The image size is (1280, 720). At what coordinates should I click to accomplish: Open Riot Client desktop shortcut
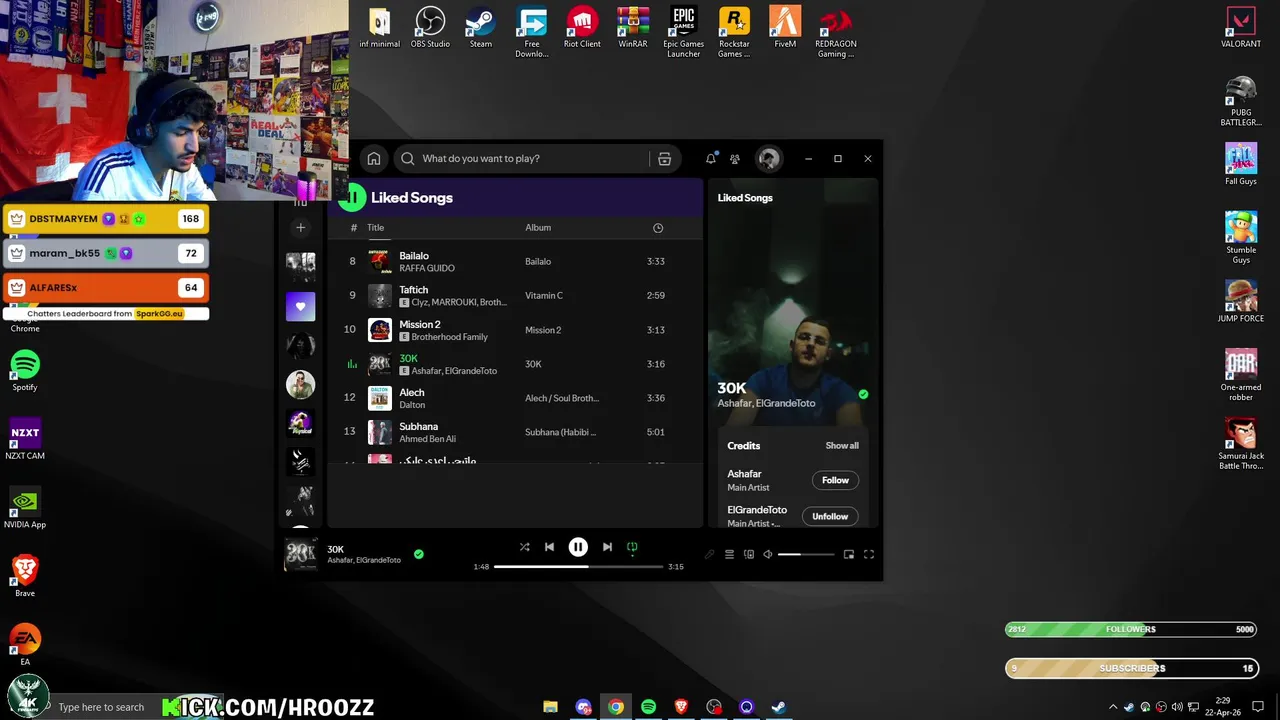tap(582, 28)
